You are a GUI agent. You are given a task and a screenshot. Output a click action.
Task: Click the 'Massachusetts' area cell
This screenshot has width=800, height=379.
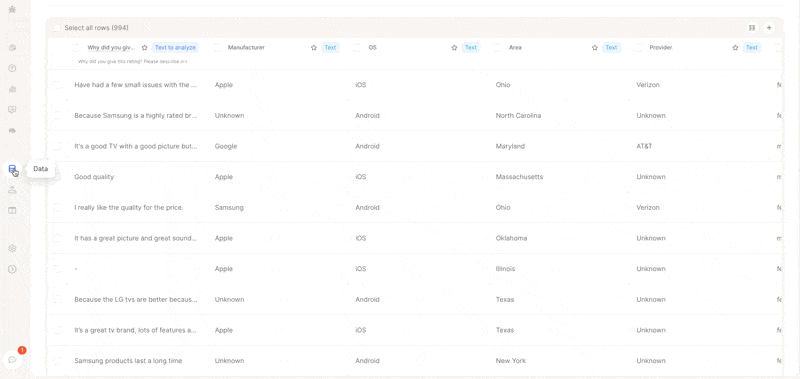pyautogui.click(x=519, y=176)
